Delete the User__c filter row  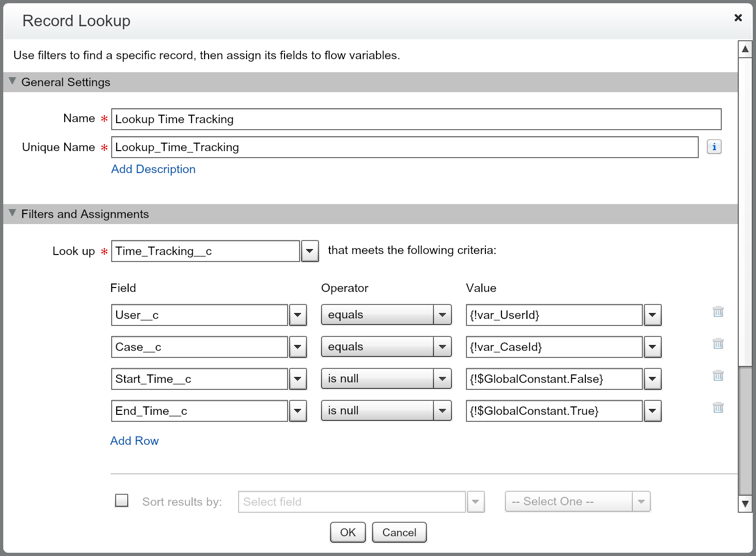click(x=718, y=312)
